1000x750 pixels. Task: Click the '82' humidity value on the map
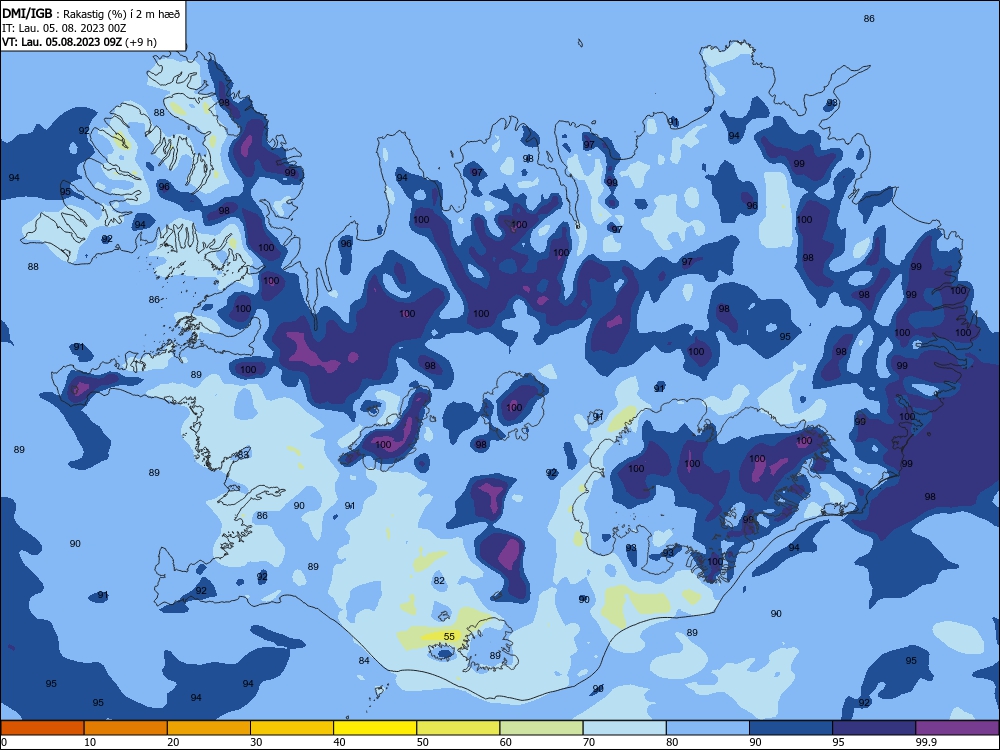pyautogui.click(x=439, y=580)
